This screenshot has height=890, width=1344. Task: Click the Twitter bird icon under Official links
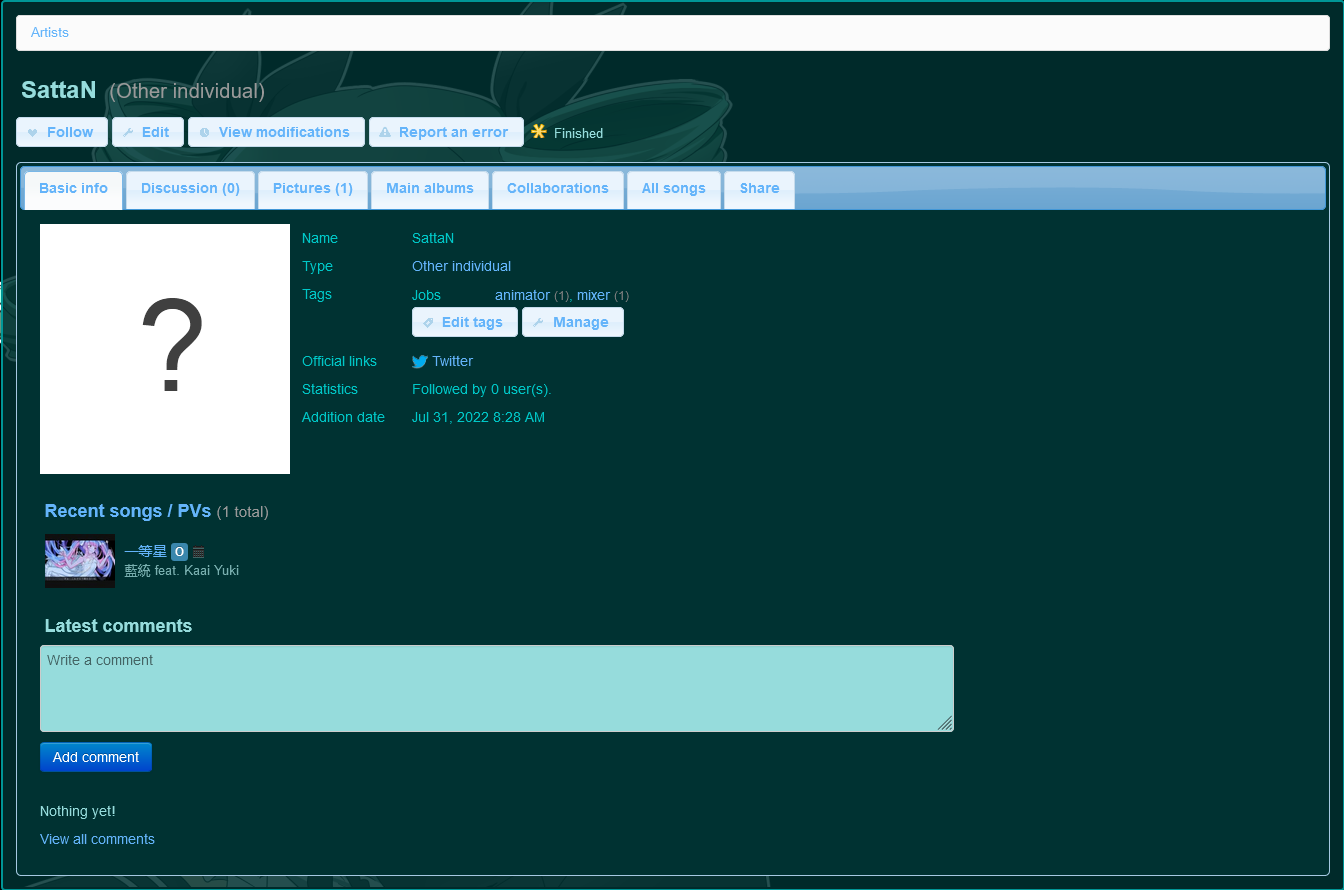click(420, 361)
